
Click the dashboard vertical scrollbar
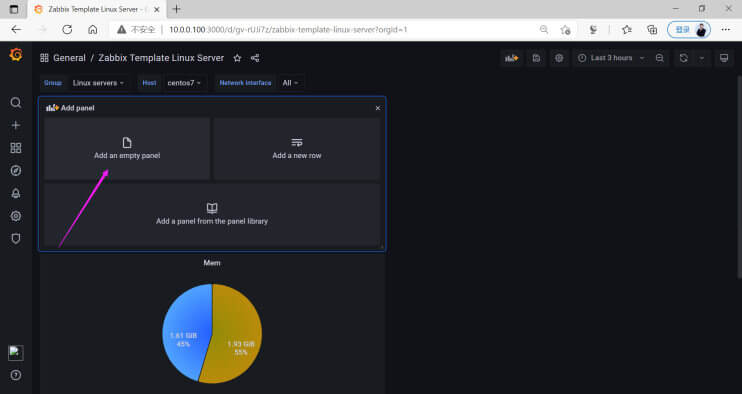pyautogui.click(x=739, y=177)
